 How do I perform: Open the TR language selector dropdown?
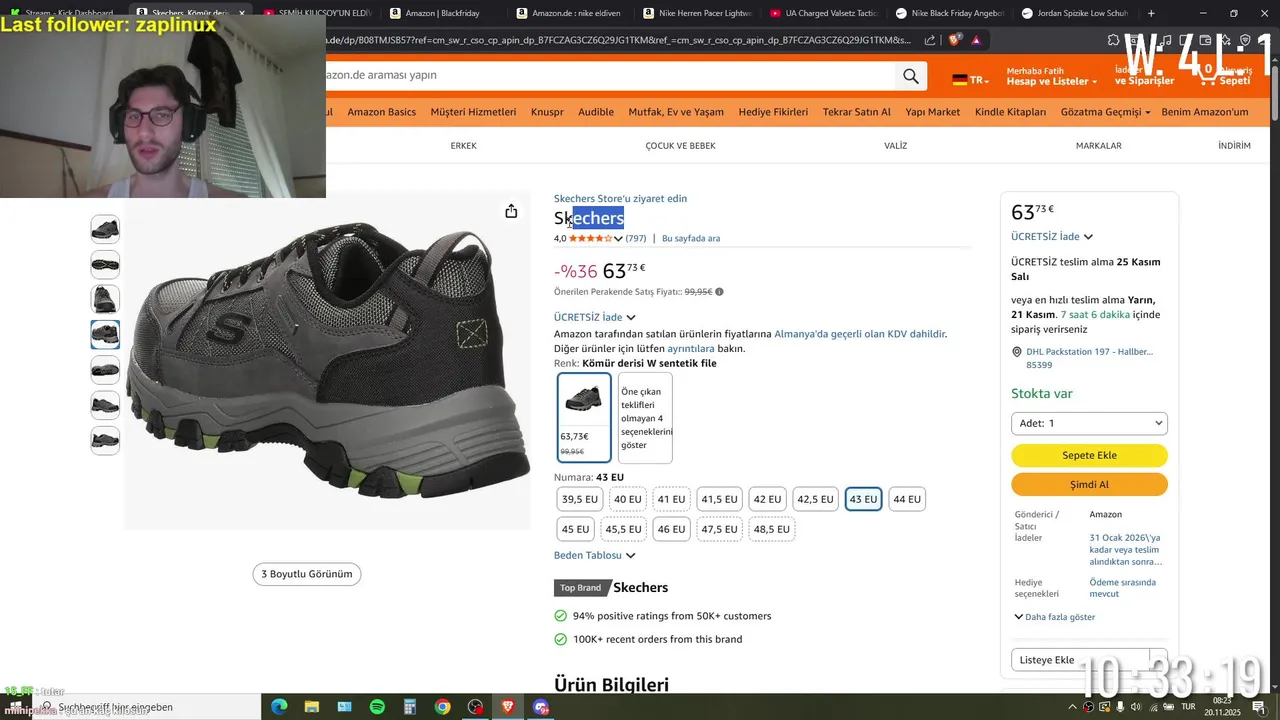tap(970, 80)
